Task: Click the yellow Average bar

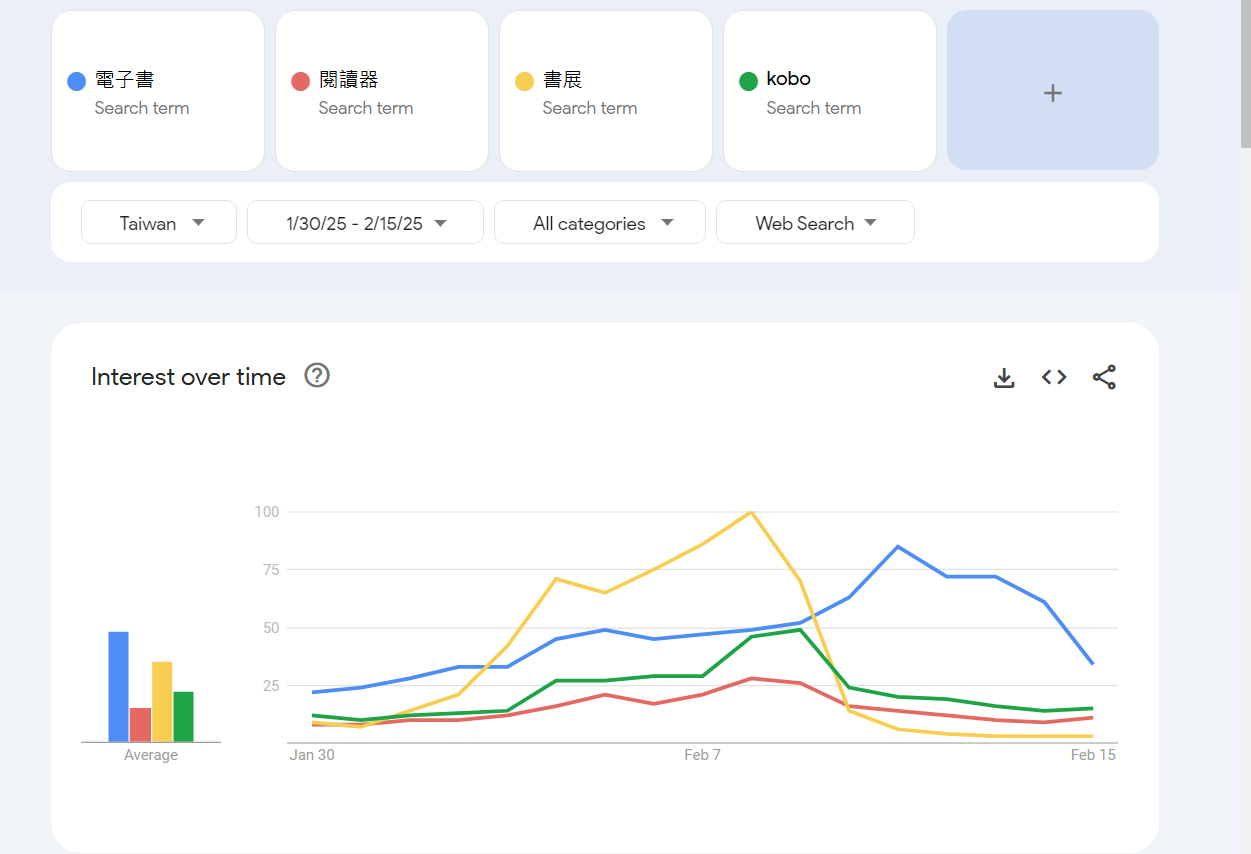Action: click(x=162, y=702)
